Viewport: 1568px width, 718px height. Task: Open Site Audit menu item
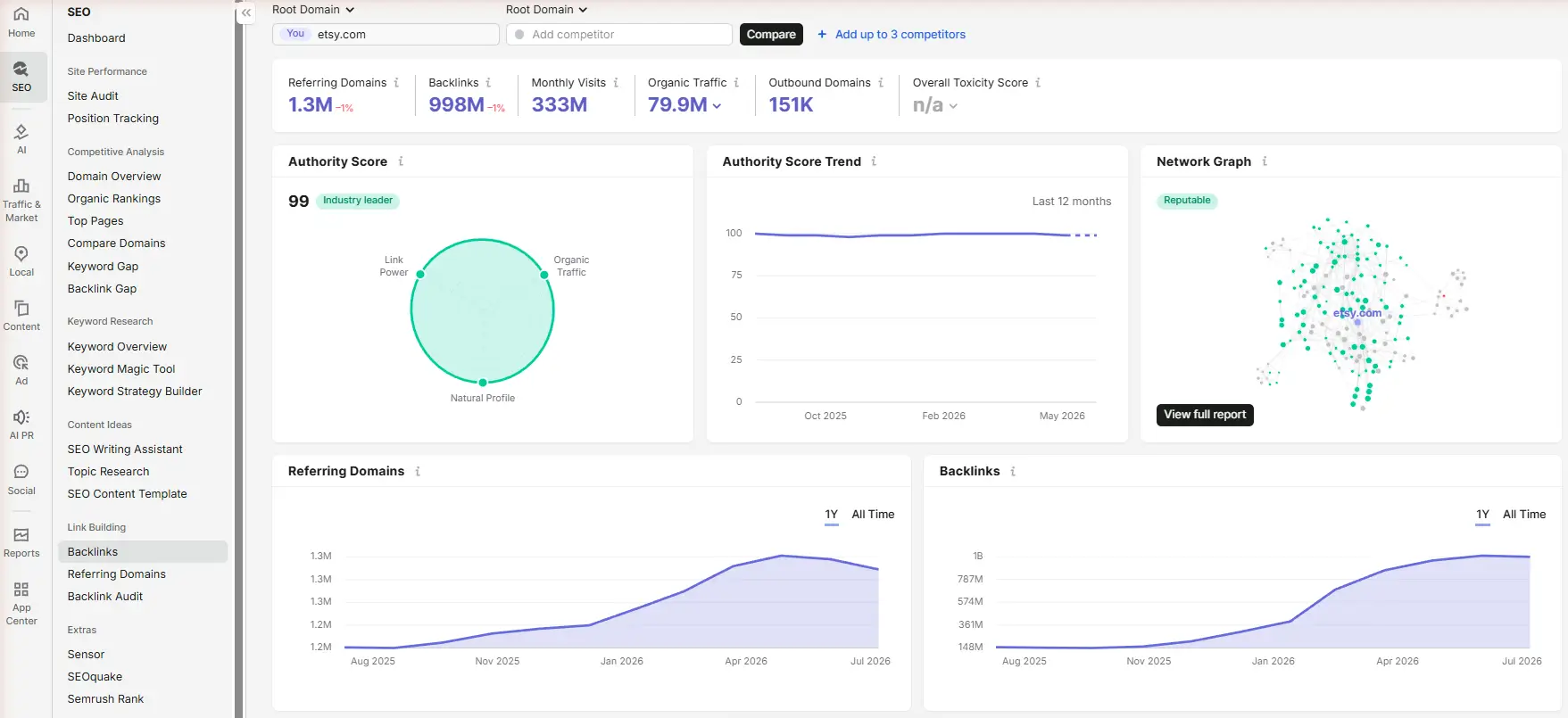pos(93,96)
